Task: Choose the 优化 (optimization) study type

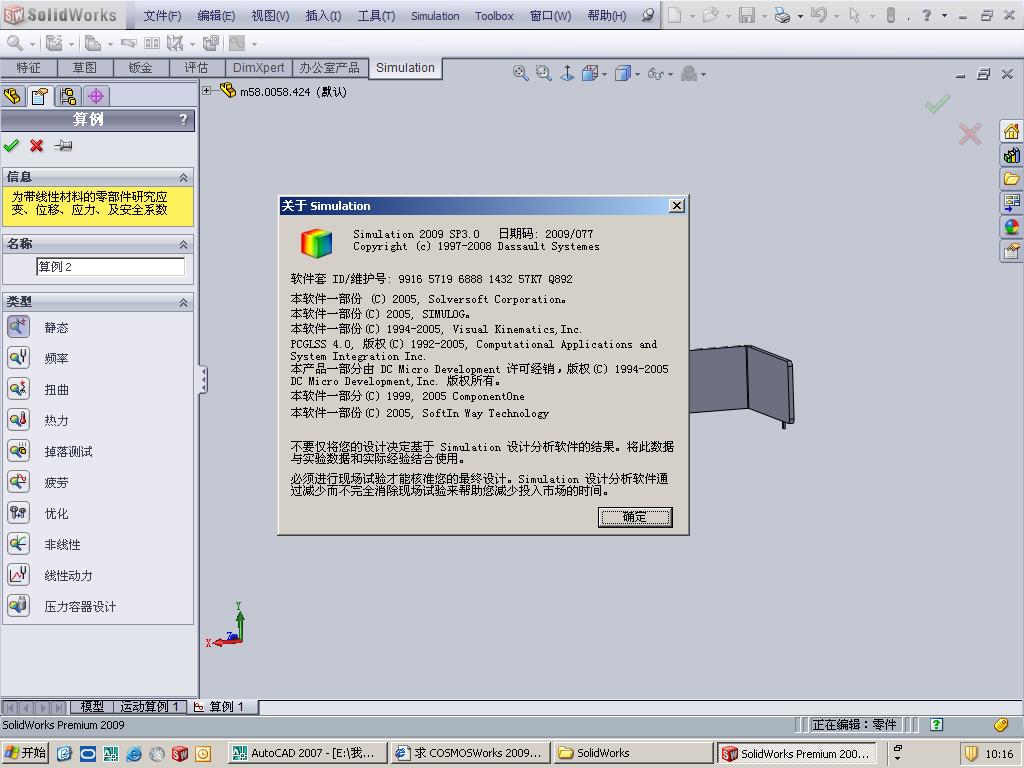Action: (18, 513)
